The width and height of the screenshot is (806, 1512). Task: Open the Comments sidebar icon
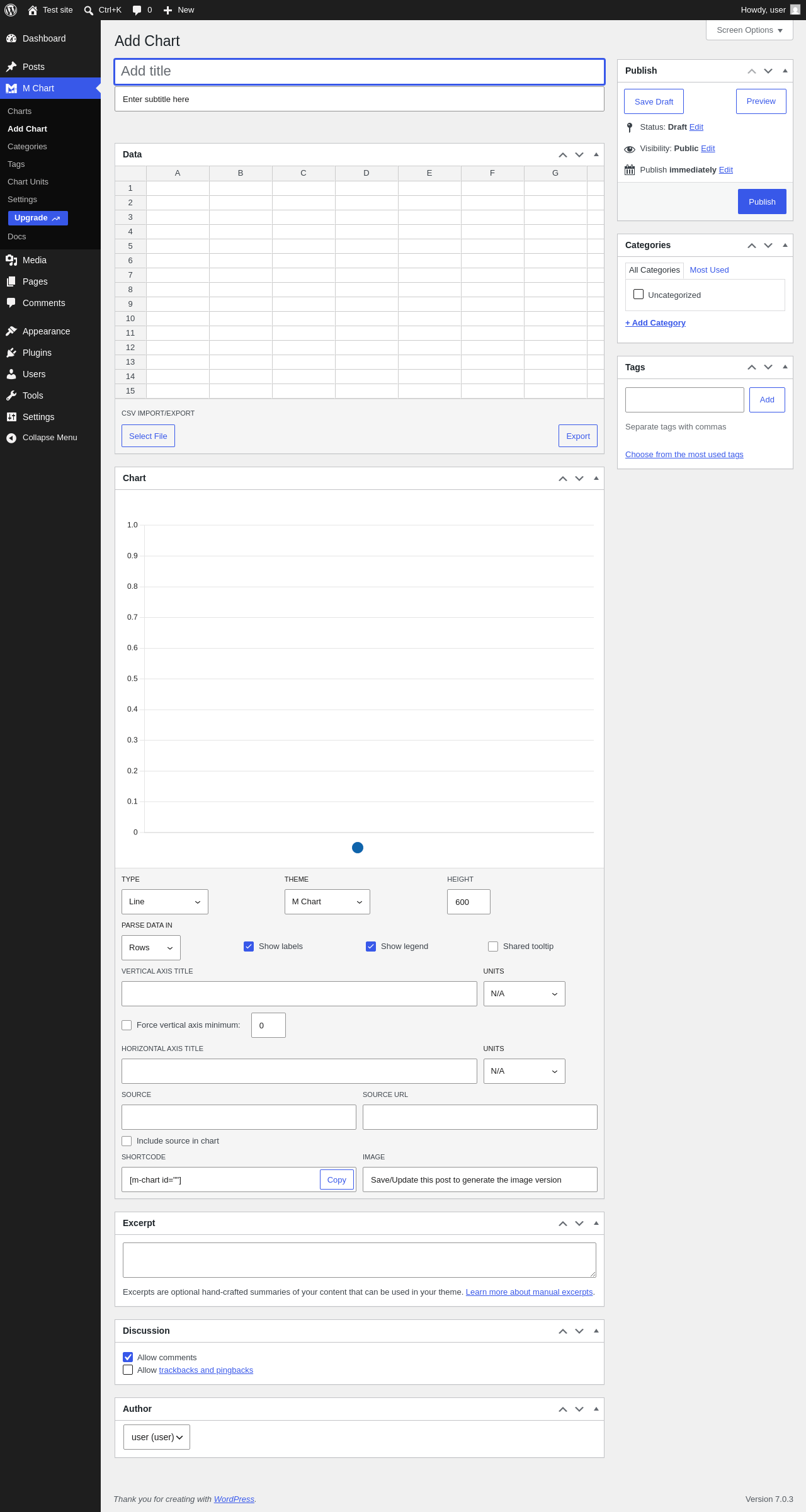(x=11, y=303)
